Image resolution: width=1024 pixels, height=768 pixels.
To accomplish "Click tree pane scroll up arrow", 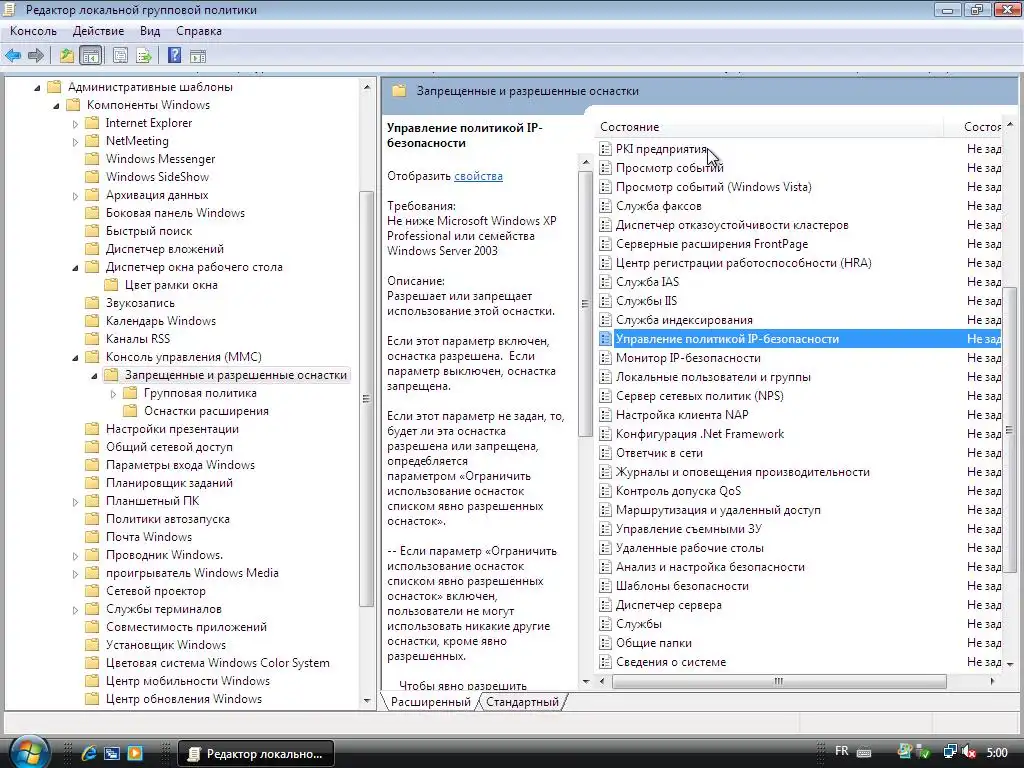I will pyautogui.click(x=366, y=87).
